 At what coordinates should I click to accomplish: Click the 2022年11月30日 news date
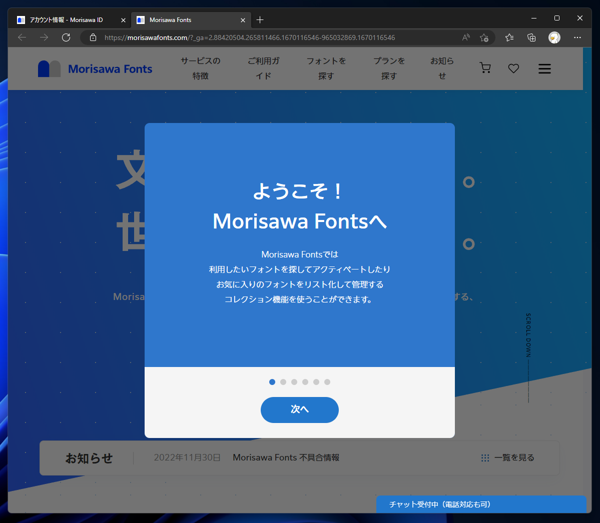[x=187, y=458]
